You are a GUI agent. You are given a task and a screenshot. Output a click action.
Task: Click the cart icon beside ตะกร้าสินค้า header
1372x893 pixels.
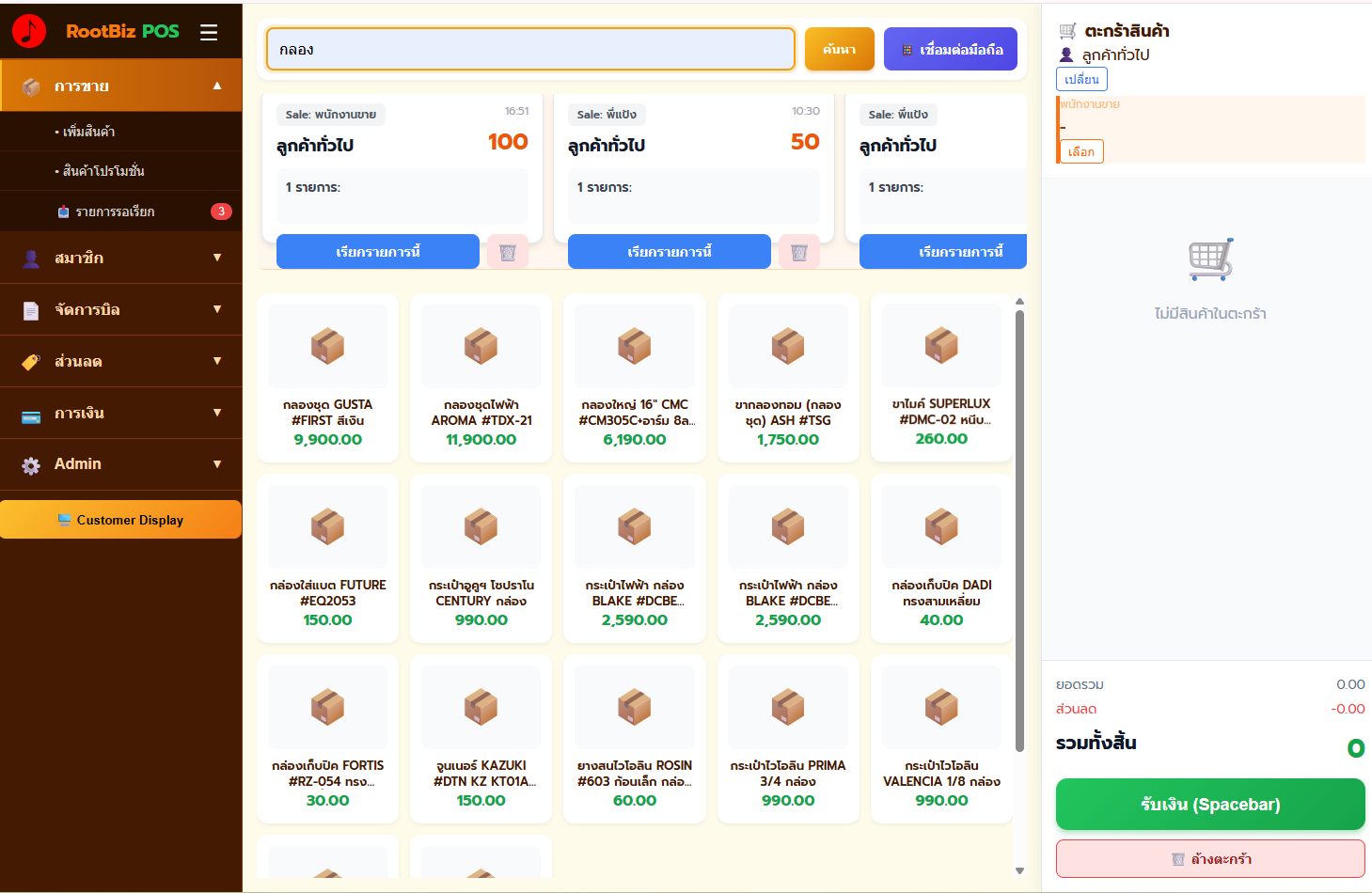click(1066, 30)
